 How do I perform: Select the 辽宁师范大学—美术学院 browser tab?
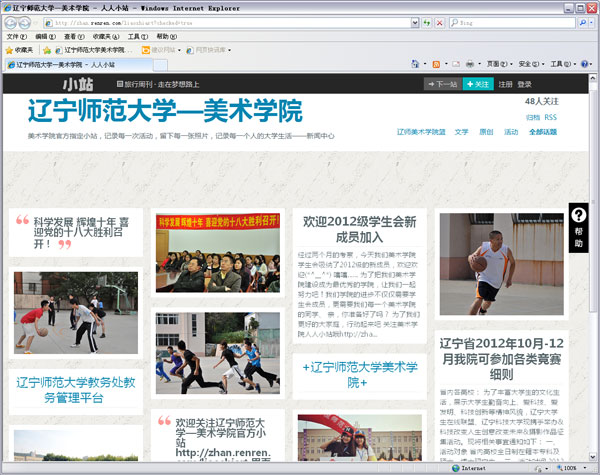(65, 65)
